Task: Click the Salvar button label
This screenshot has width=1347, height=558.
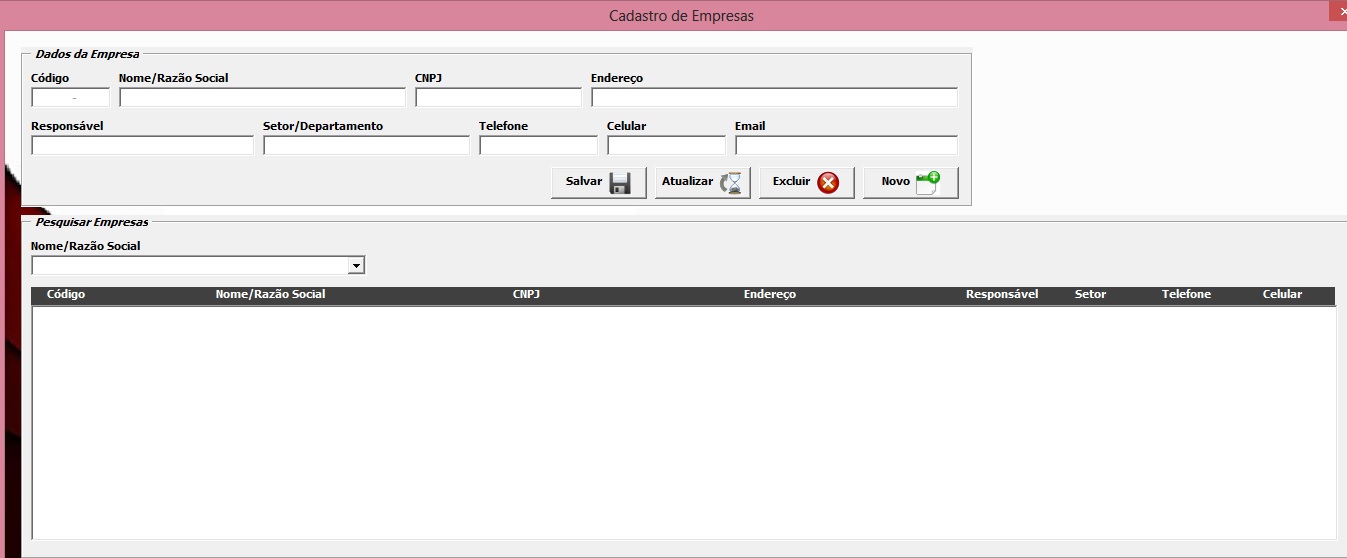Action: [584, 182]
